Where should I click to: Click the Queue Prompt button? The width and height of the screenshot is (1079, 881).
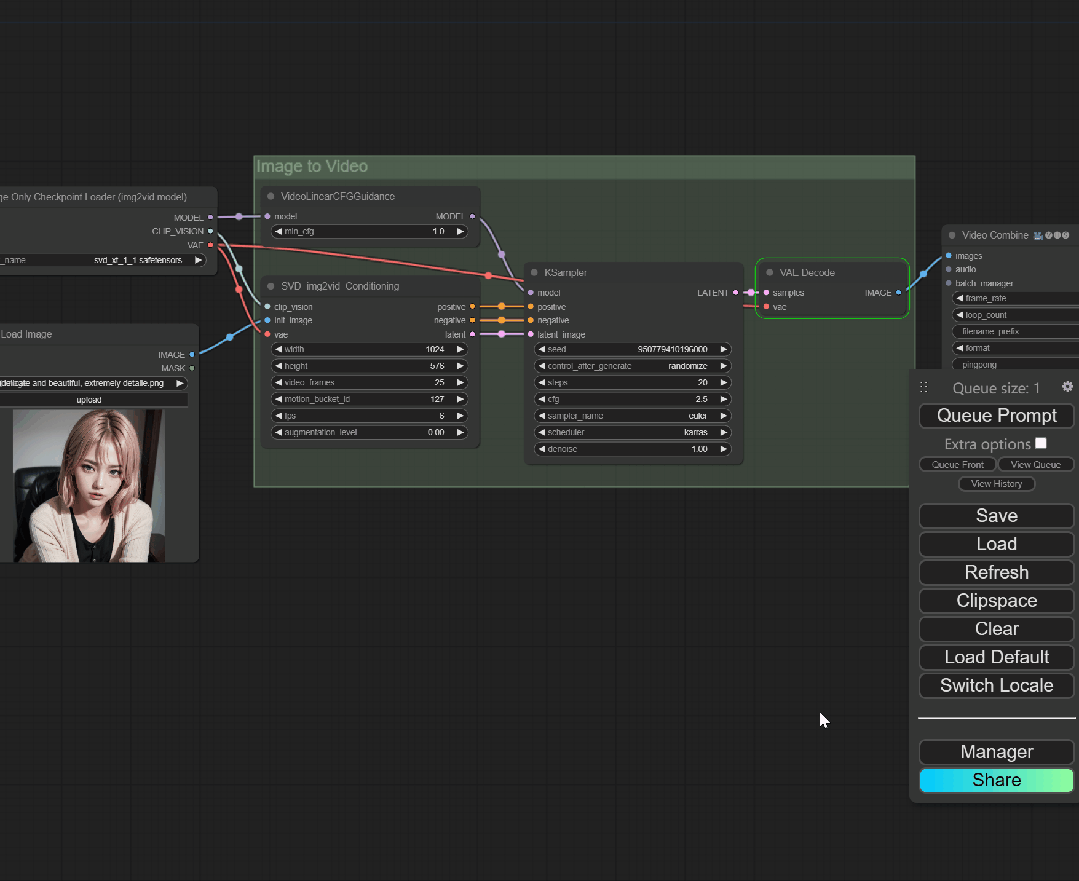996,416
